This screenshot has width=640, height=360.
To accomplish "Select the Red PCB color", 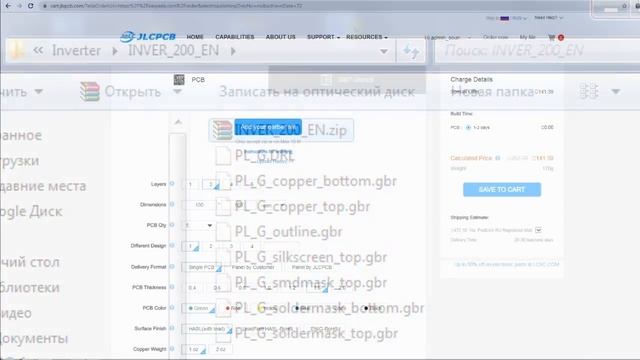I will (233, 308).
